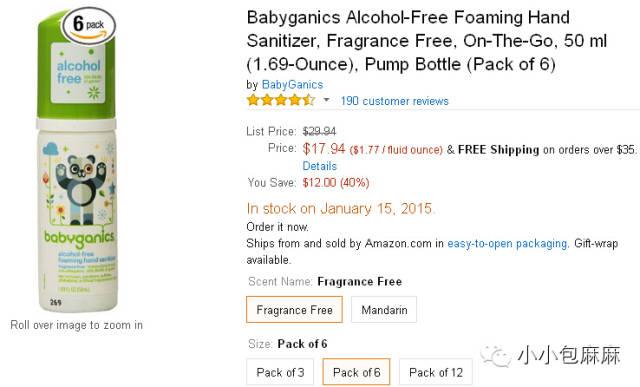Choose the Pack of 6 size
The image size is (640, 387).
[356, 372]
